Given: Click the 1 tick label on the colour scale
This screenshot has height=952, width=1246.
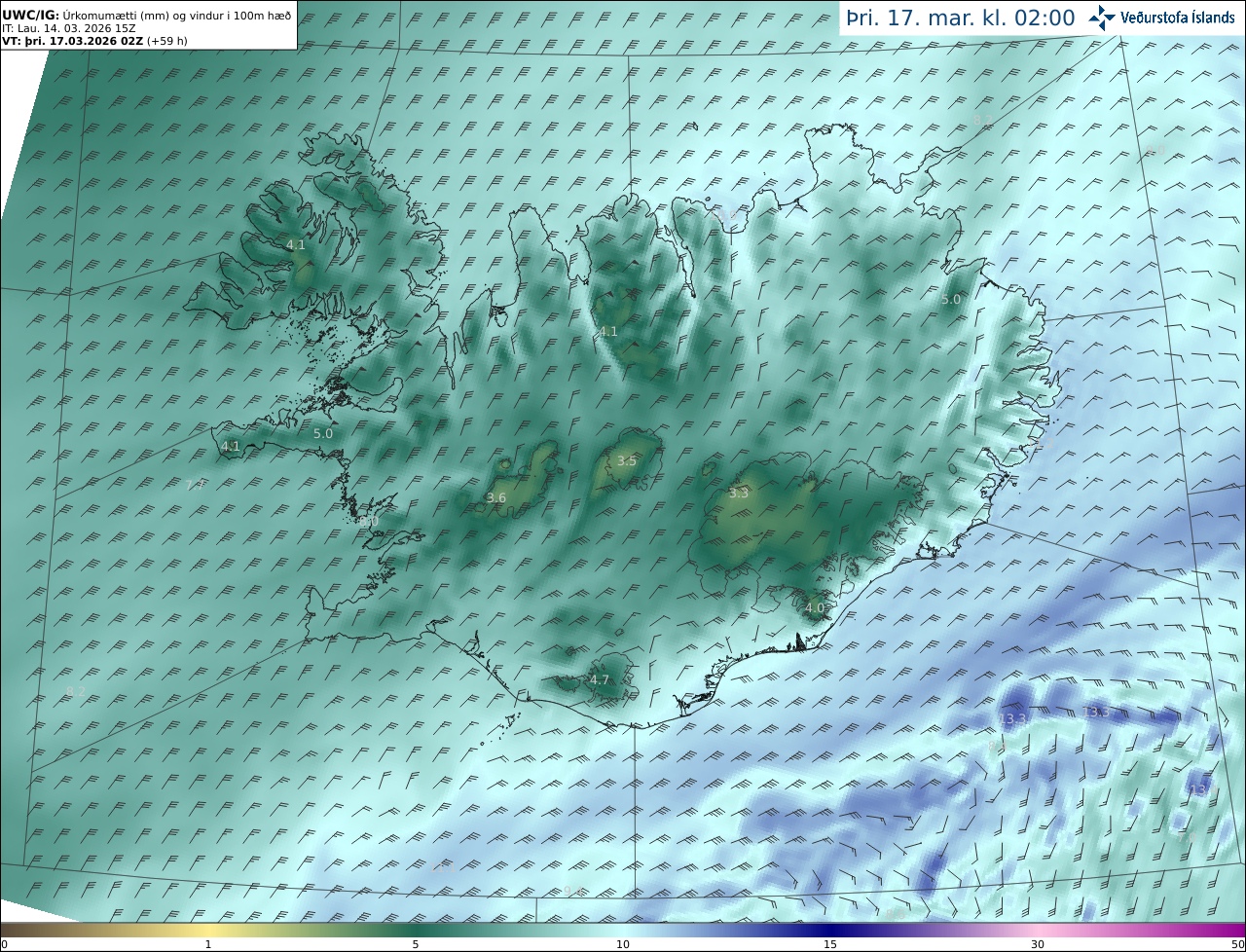Looking at the screenshot, I should coord(208,944).
